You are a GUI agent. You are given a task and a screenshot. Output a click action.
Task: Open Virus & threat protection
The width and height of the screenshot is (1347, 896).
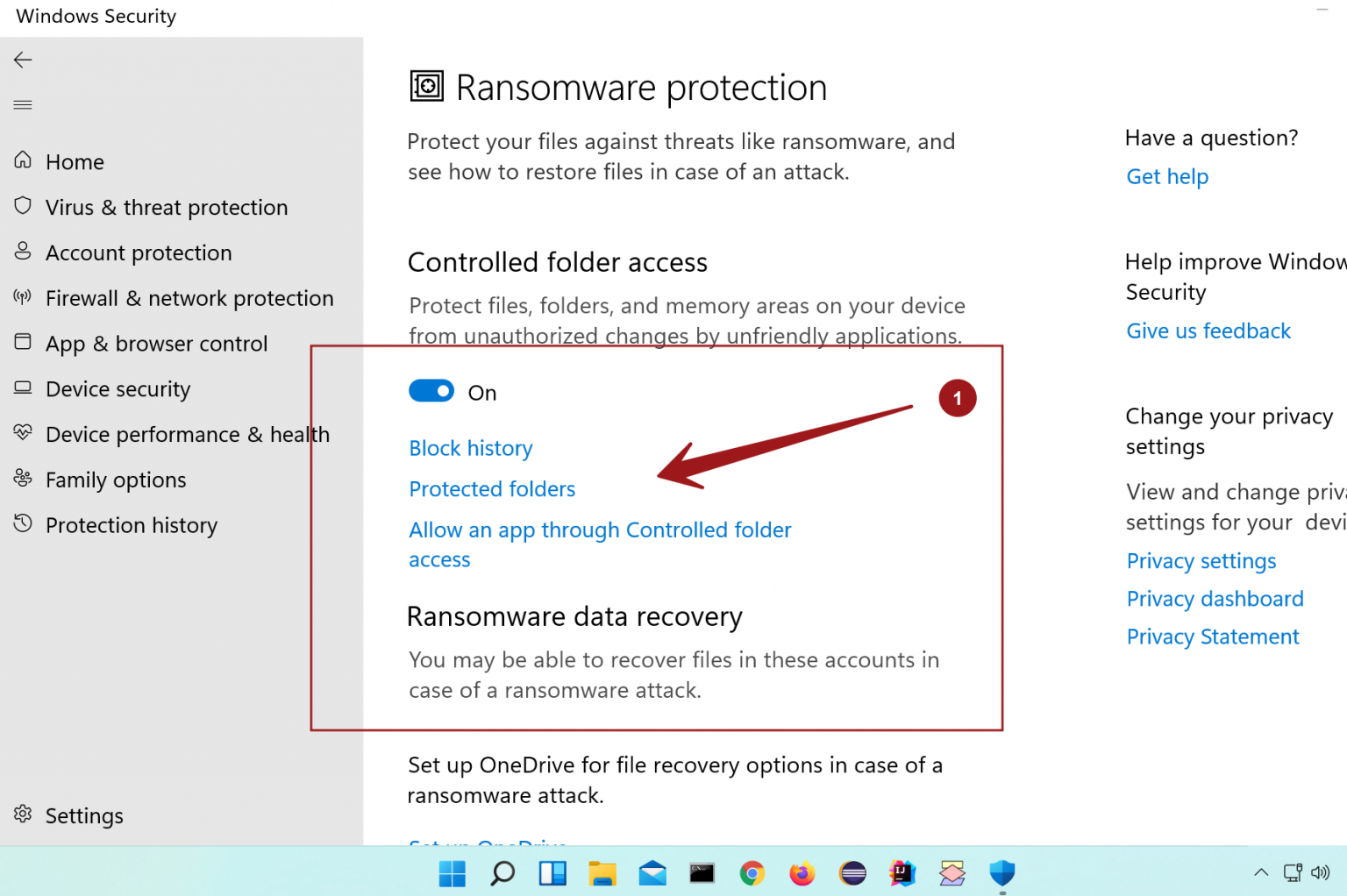[x=167, y=207]
